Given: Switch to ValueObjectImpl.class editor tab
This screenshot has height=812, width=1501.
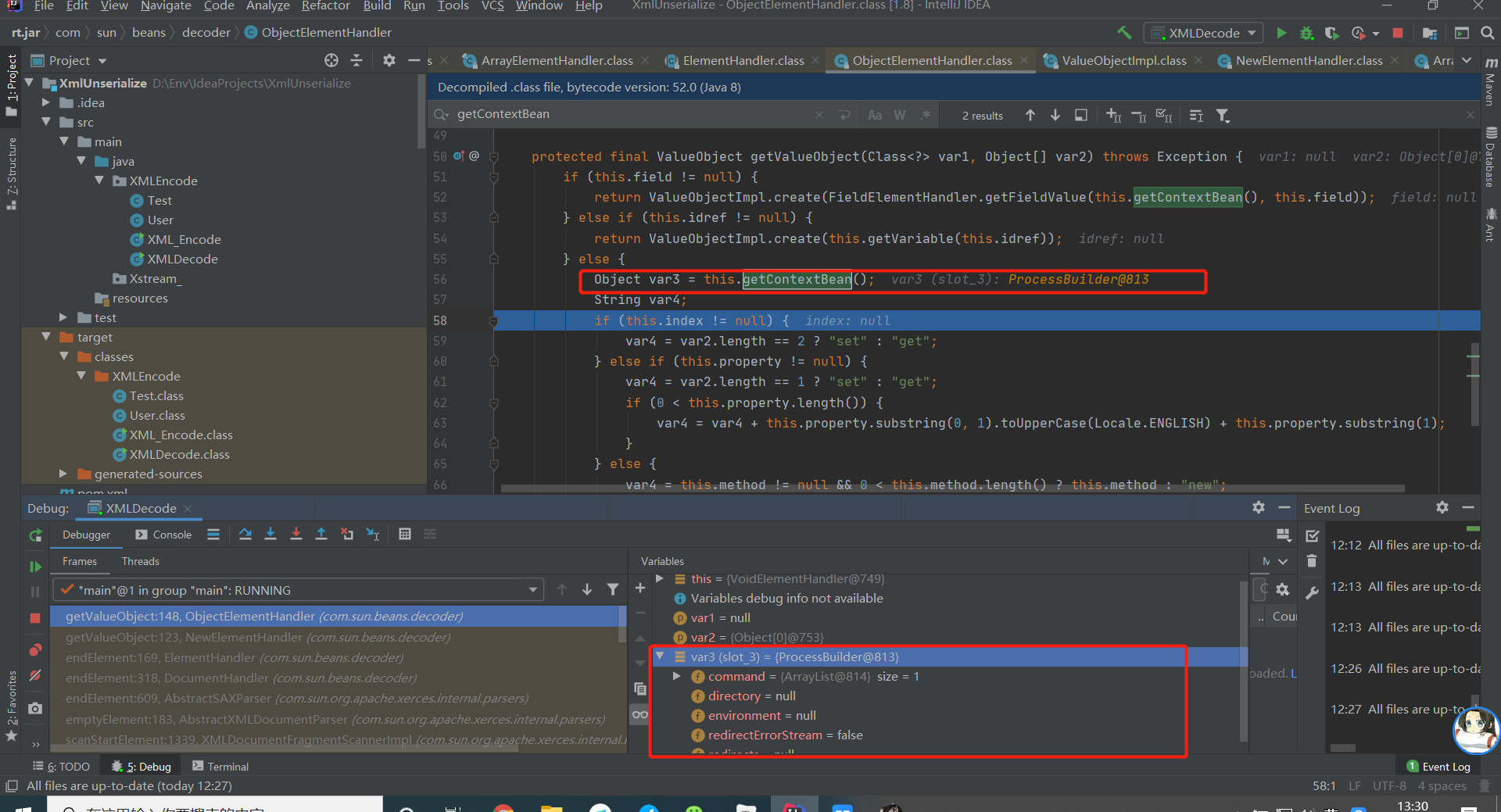Looking at the screenshot, I should 1123,60.
